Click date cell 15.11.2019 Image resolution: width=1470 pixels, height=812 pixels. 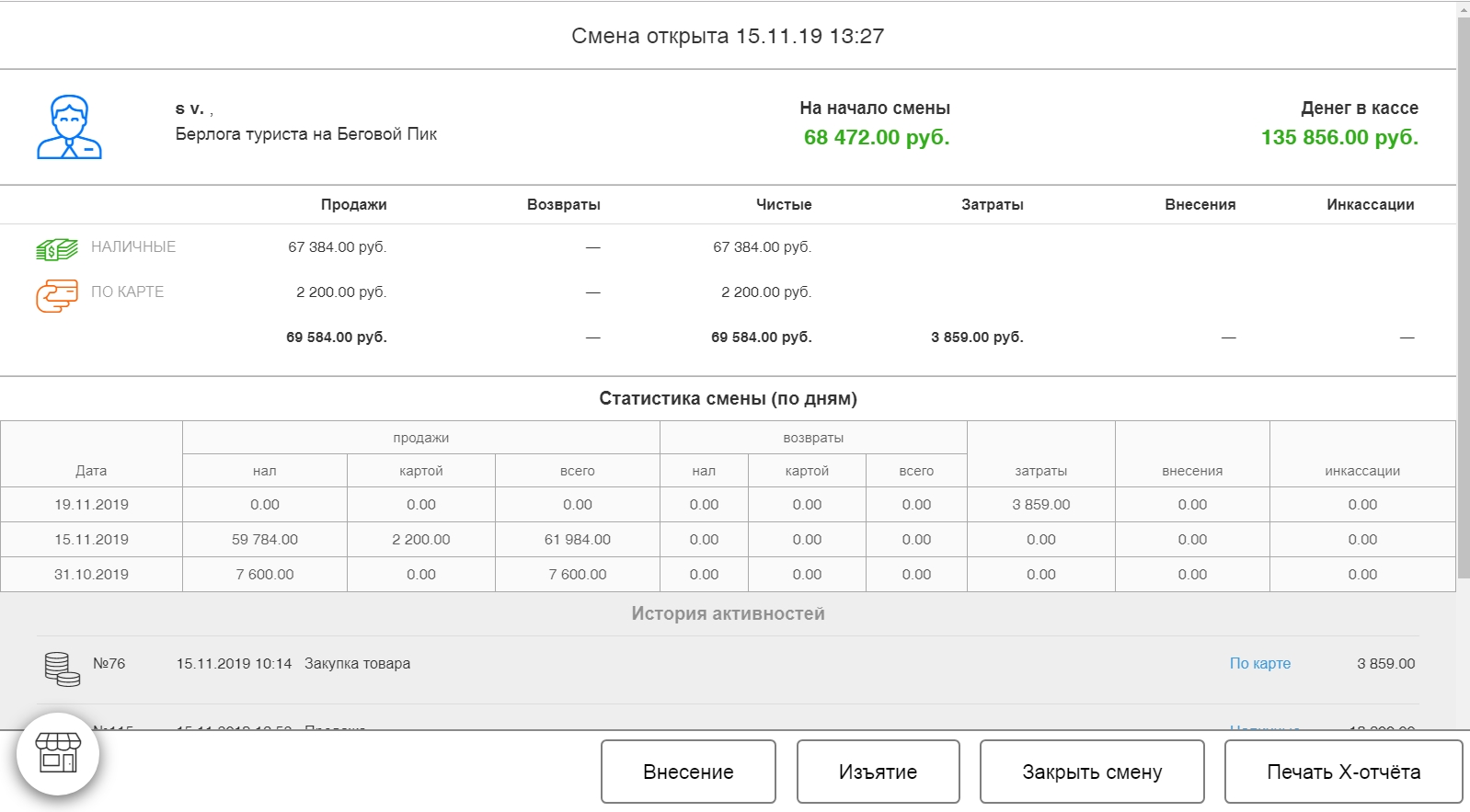tap(91, 539)
